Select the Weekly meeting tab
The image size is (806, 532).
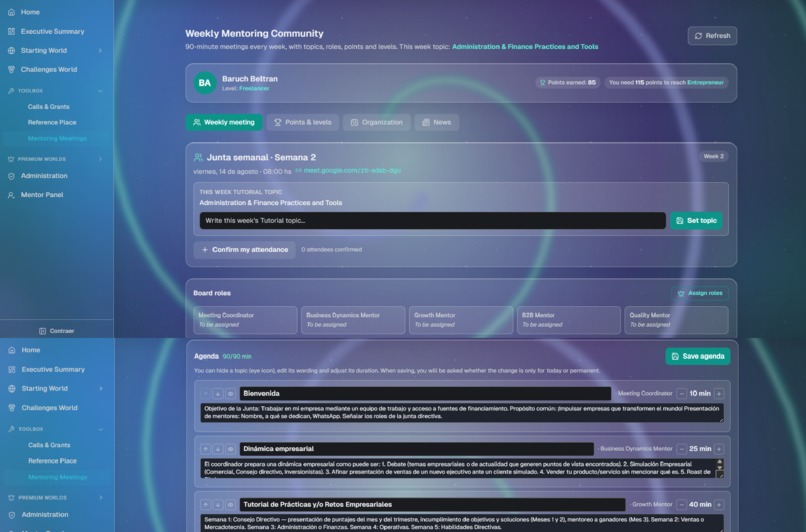tap(224, 122)
